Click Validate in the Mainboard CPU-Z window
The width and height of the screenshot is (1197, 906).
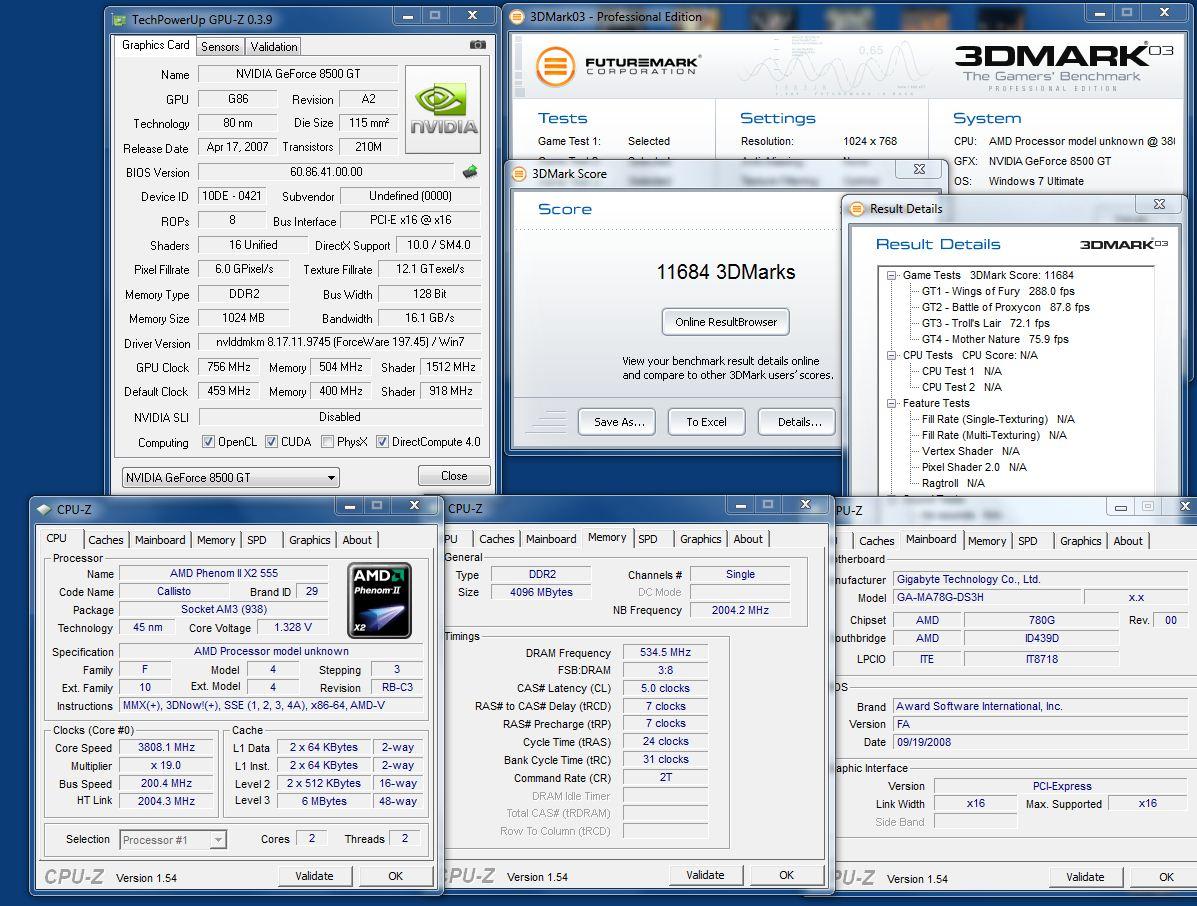coord(1085,877)
